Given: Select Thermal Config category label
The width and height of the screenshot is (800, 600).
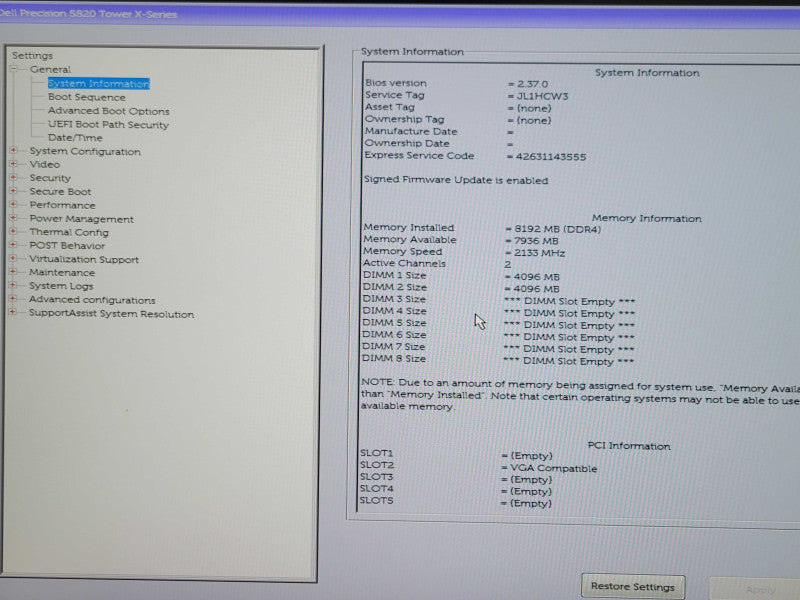Looking at the screenshot, I should 69,232.
